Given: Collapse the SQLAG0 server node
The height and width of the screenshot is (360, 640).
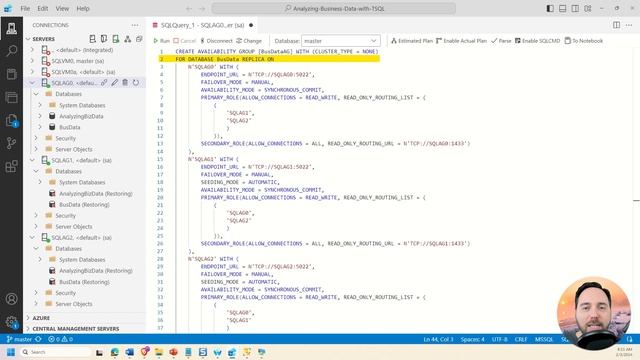Looking at the screenshot, I should click(x=32, y=83).
